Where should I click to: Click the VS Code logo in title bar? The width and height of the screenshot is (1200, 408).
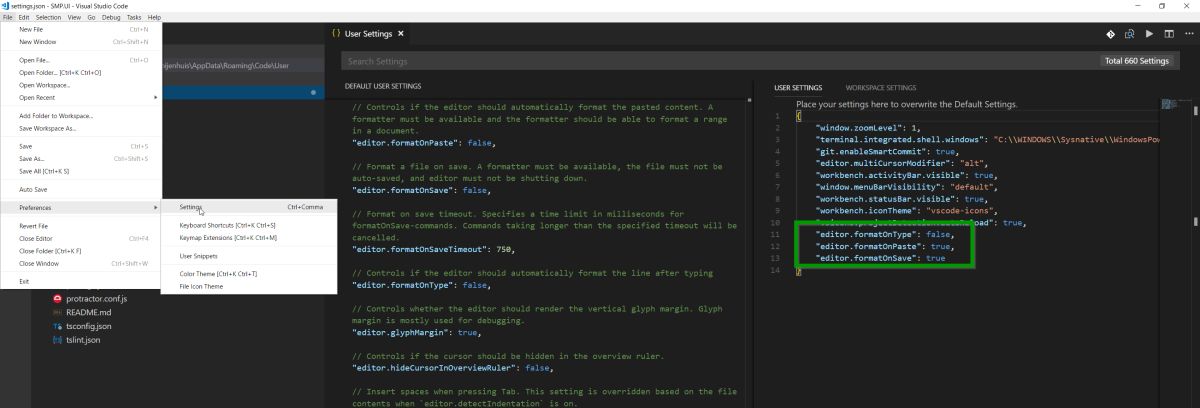click(6, 6)
